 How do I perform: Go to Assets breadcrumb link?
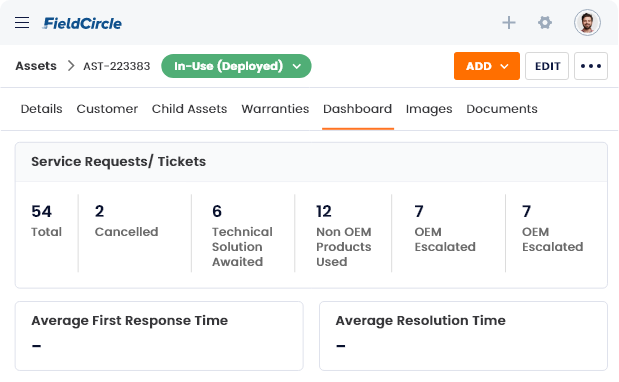click(x=36, y=66)
